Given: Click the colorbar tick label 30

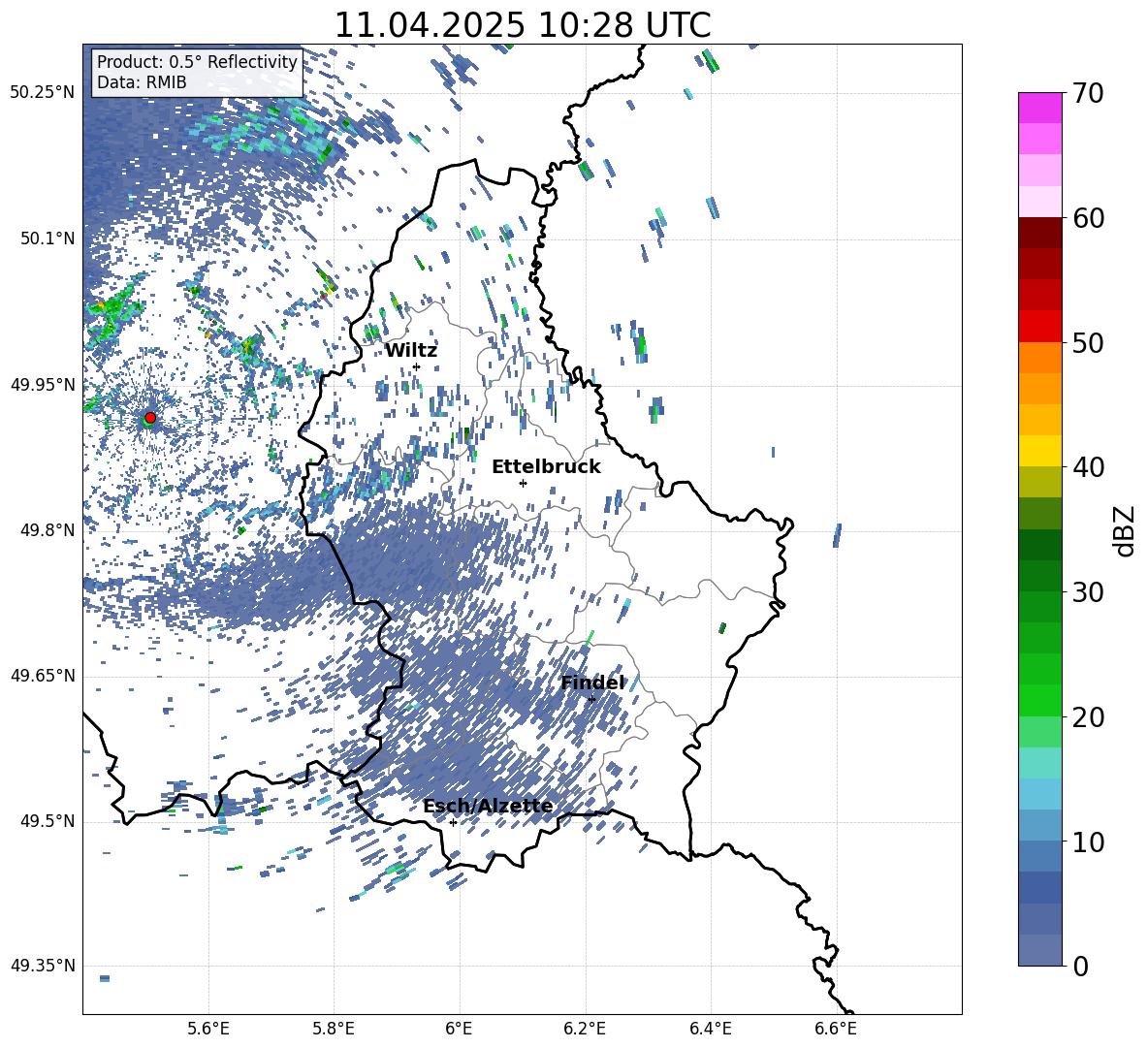Looking at the screenshot, I should 1089,592.
